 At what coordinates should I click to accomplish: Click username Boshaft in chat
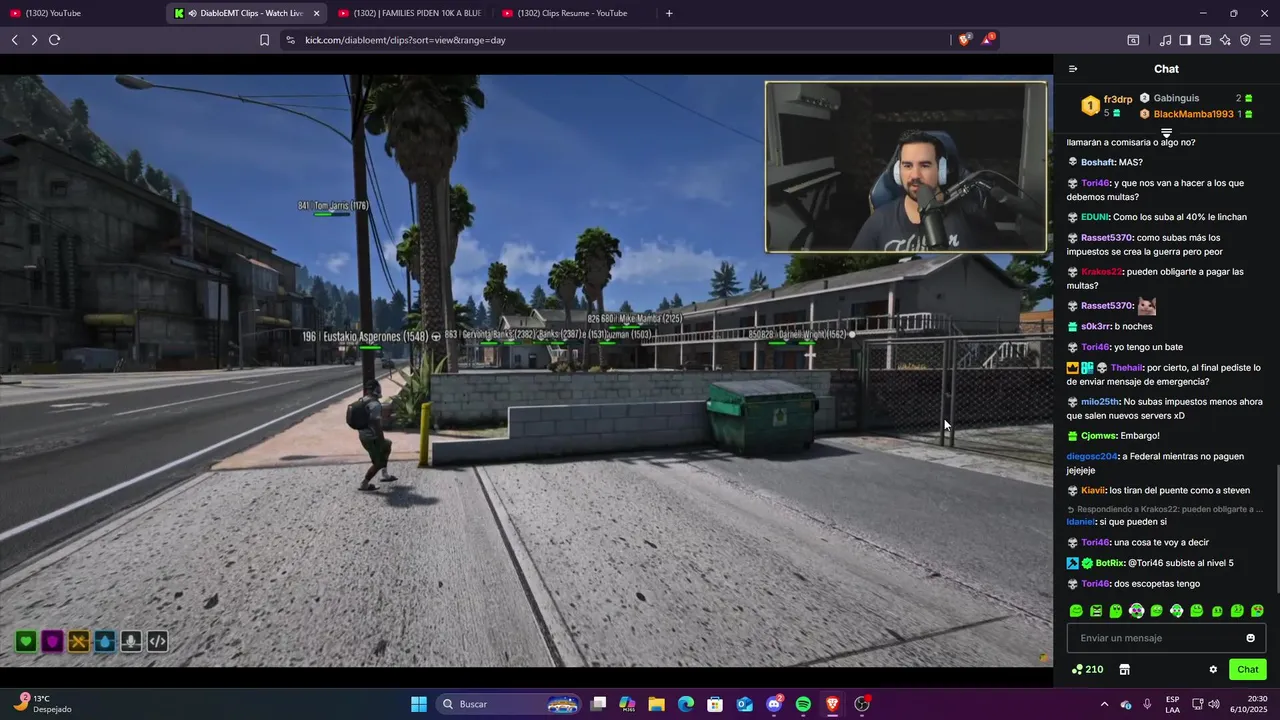click(x=1097, y=162)
